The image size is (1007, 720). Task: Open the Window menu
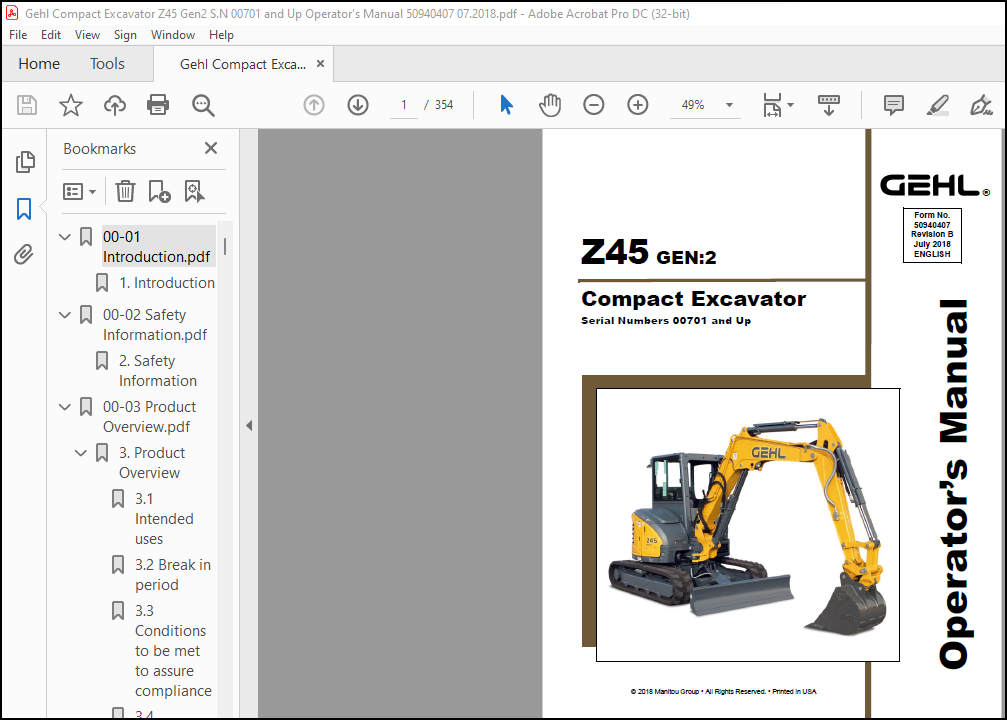[x=173, y=35]
